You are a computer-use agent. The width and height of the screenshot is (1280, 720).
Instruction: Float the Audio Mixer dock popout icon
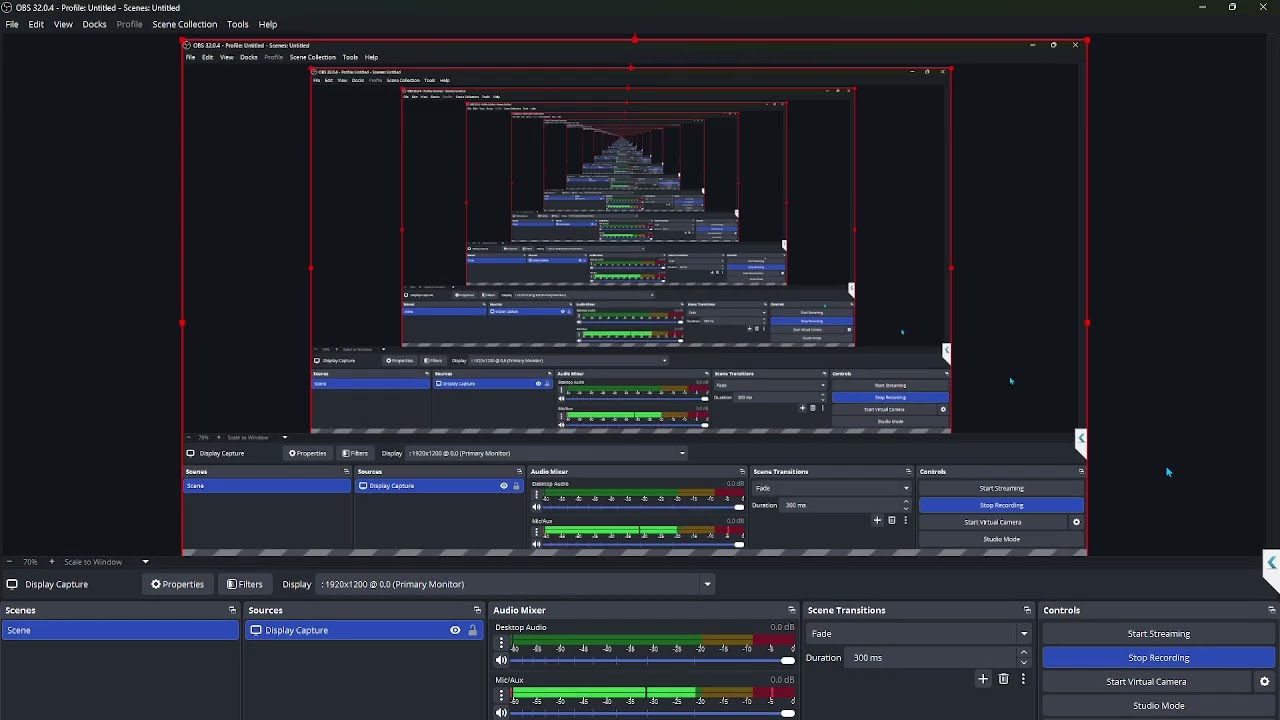[x=791, y=610]
